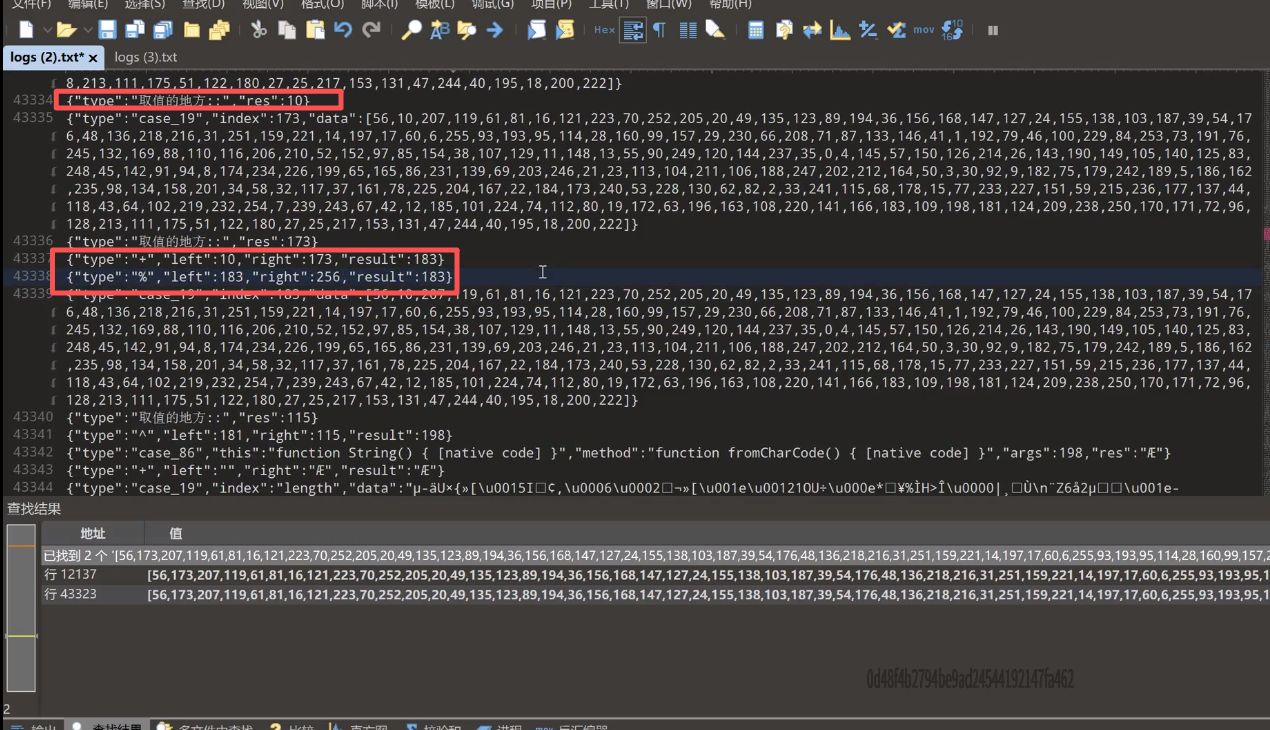Toggle column mode icon

click(687, 30)
